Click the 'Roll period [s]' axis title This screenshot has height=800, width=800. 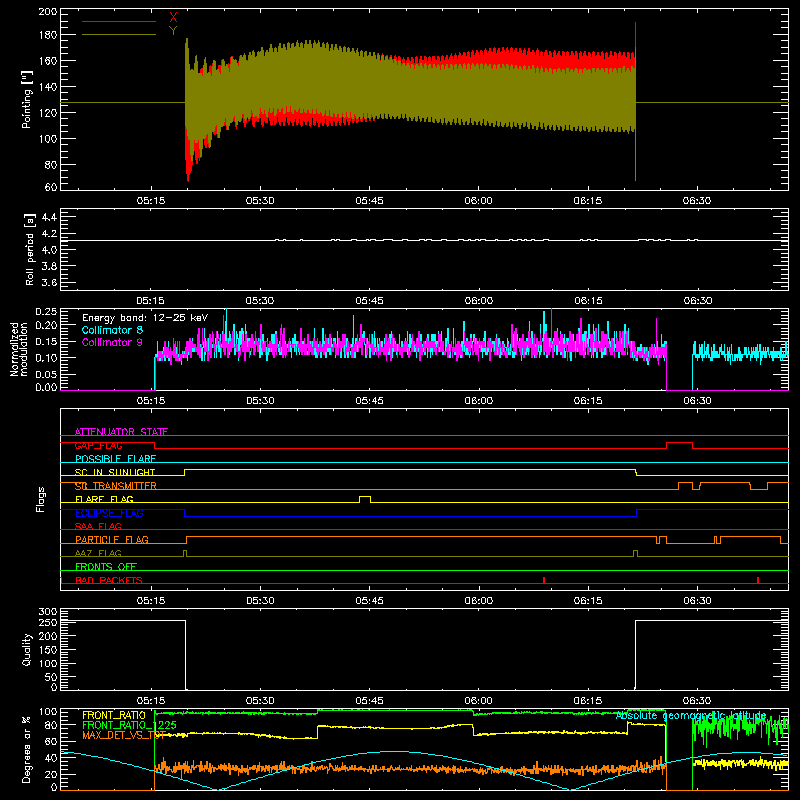30,249
